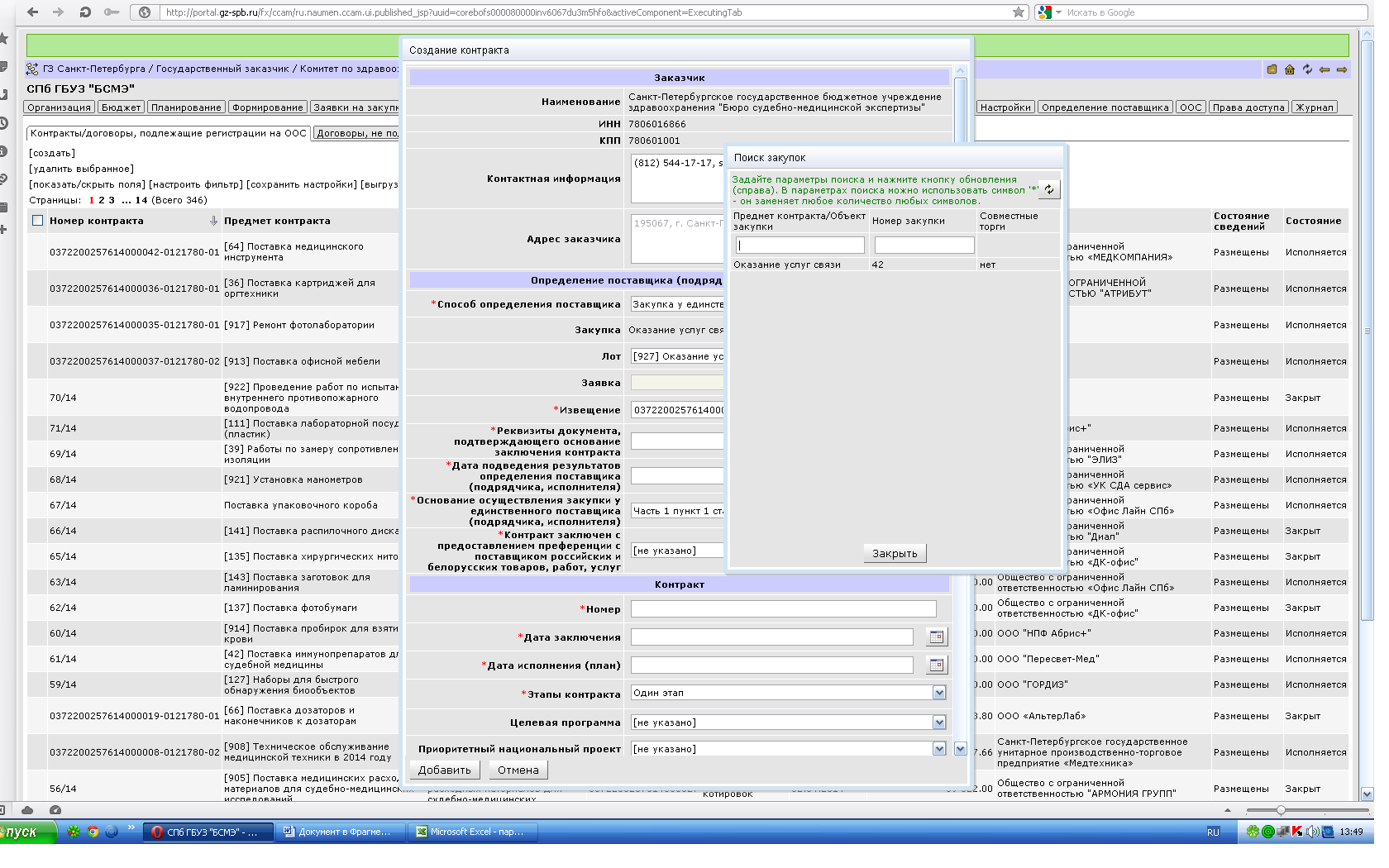
Task: Click the [настроить фильтр] link
Action: (x=196, y=184)
